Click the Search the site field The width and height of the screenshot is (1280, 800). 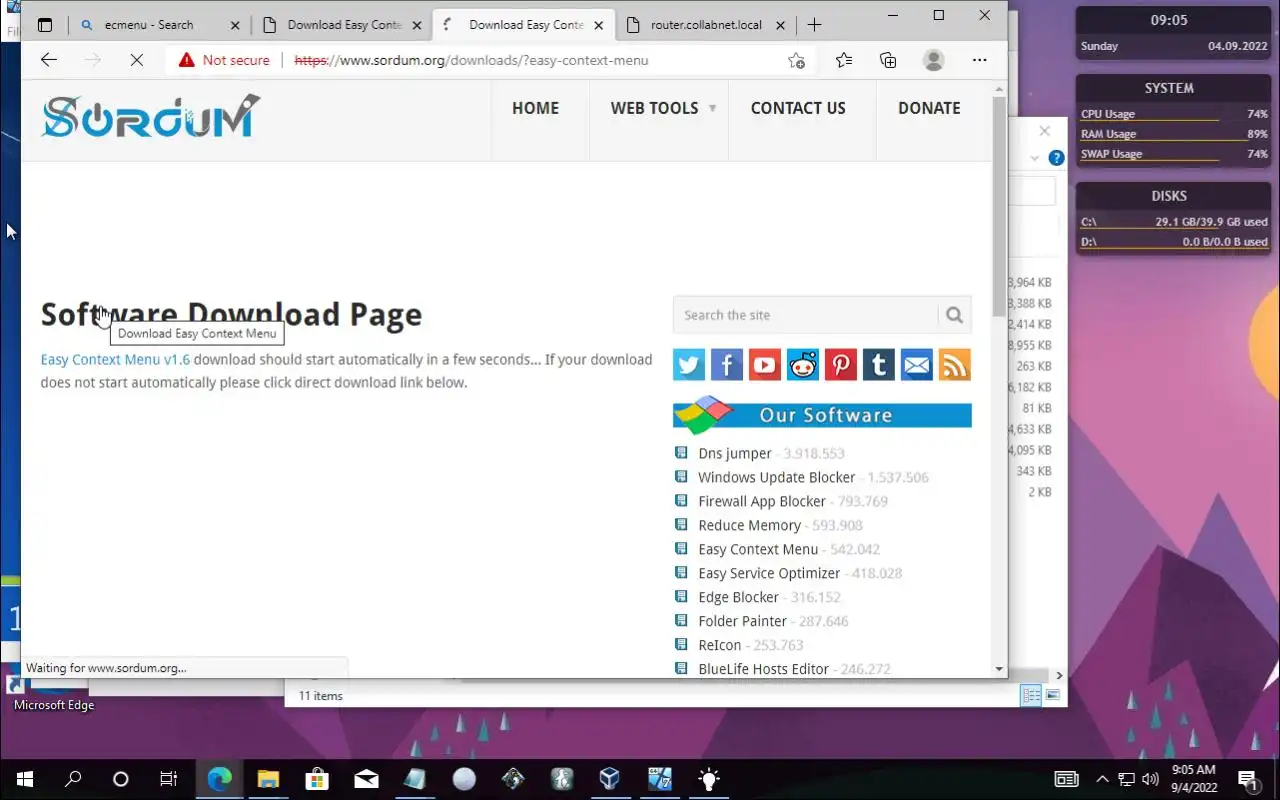(x=806, y=315)
